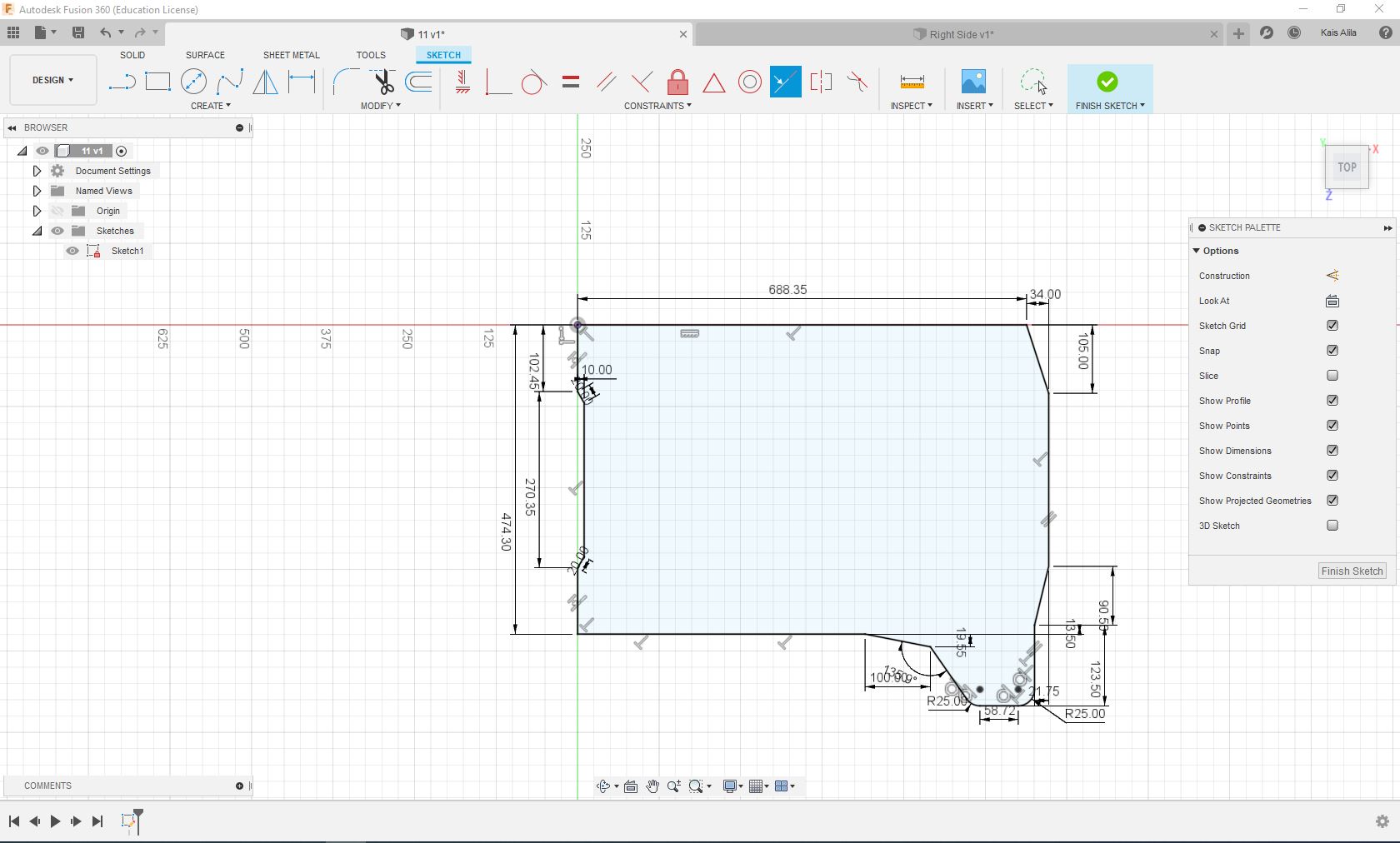Open the DESIGN workspace dropdown

coord(52,80)
